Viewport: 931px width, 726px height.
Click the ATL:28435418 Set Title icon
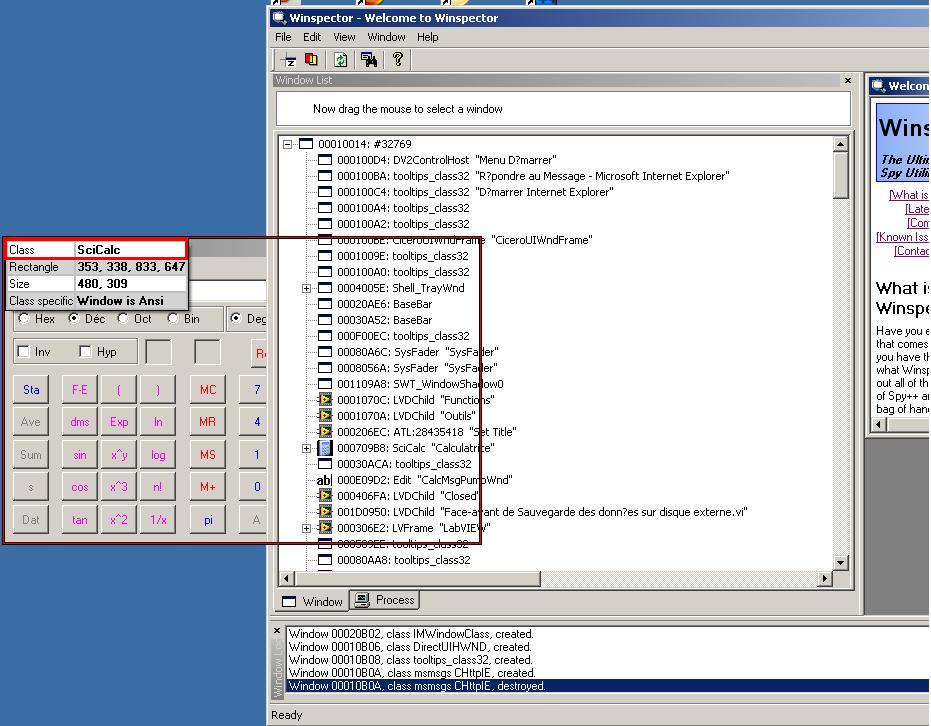(x=325, y=432)
